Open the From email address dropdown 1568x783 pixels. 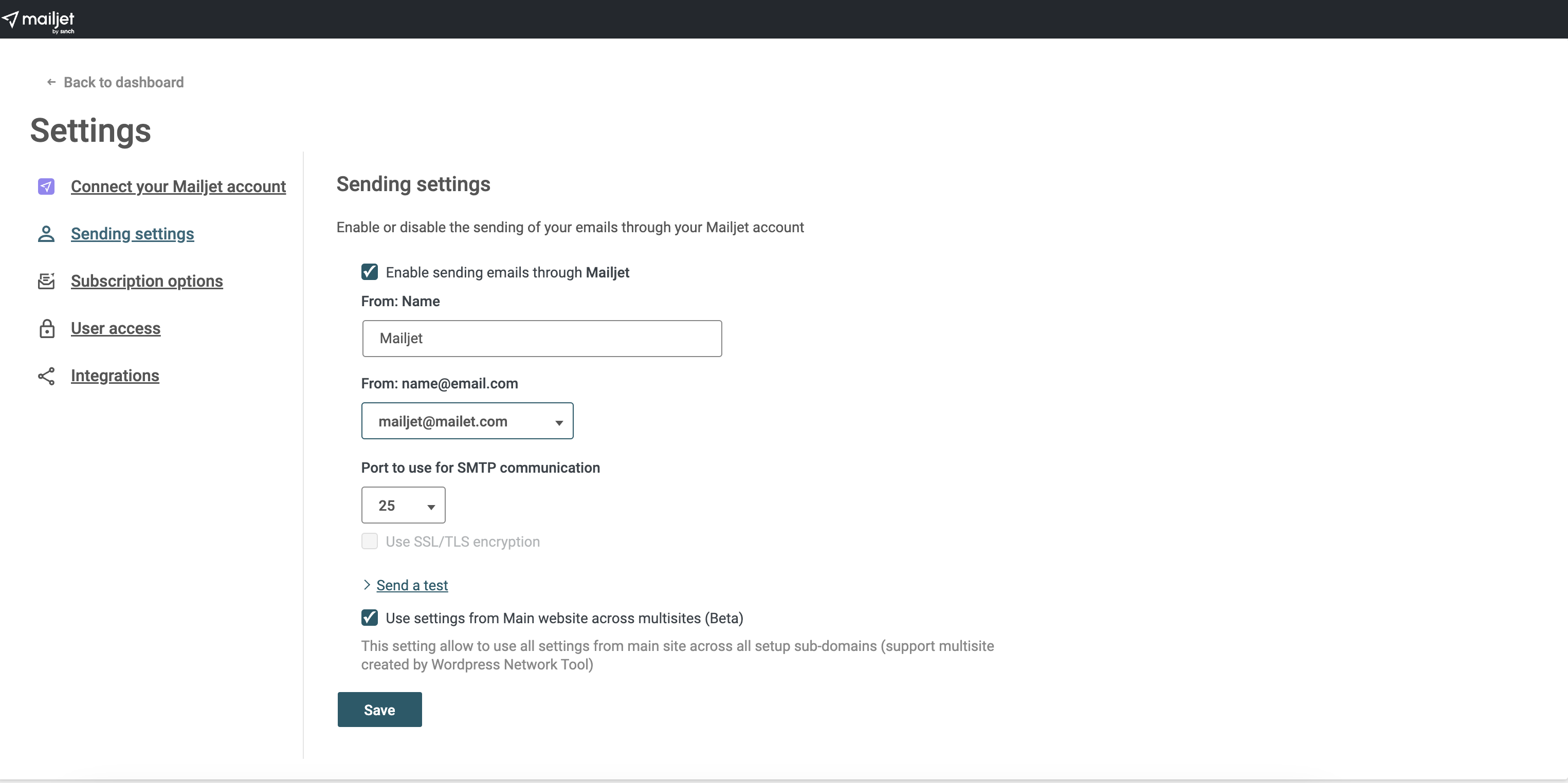[467, 421]
